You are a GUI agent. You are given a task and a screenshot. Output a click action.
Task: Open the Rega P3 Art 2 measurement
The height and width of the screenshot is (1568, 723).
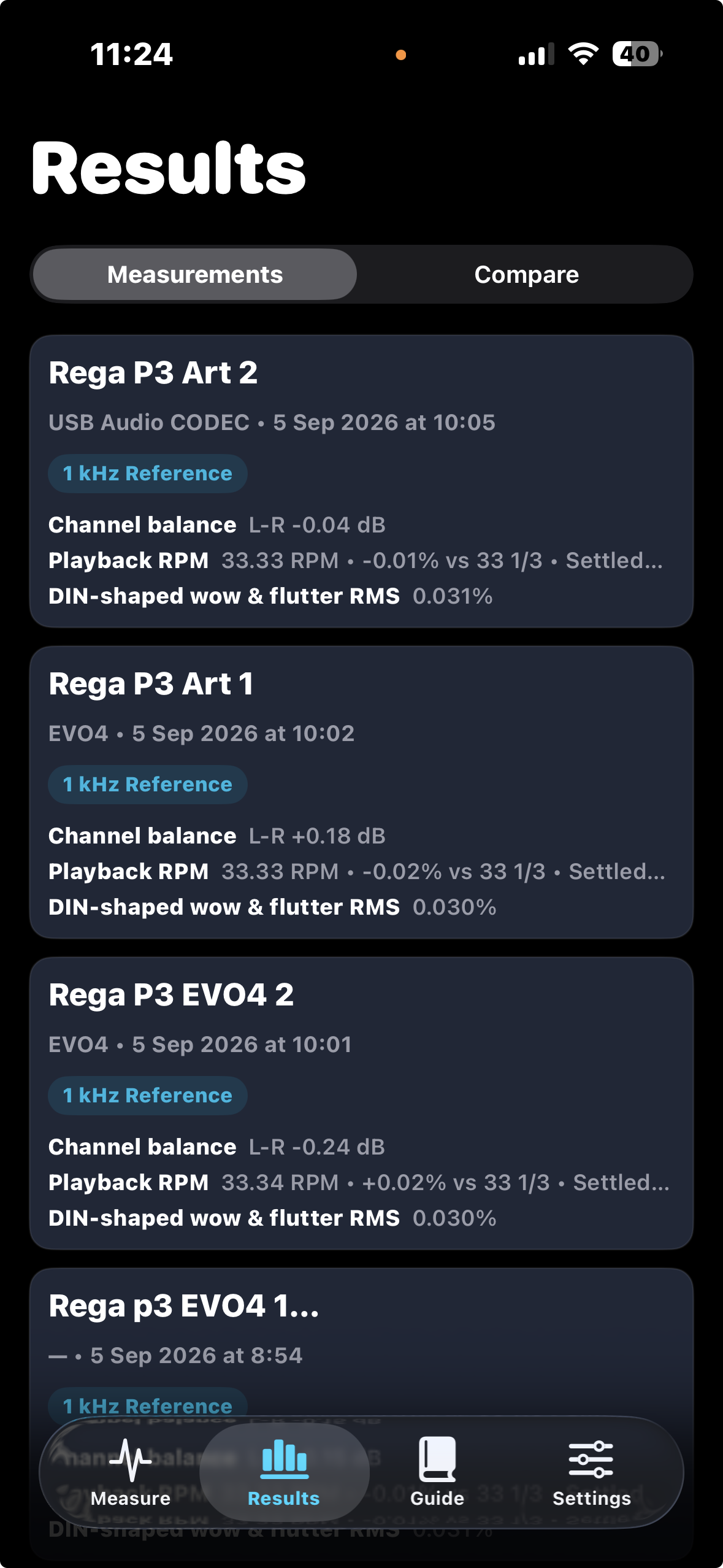(361, 481)
